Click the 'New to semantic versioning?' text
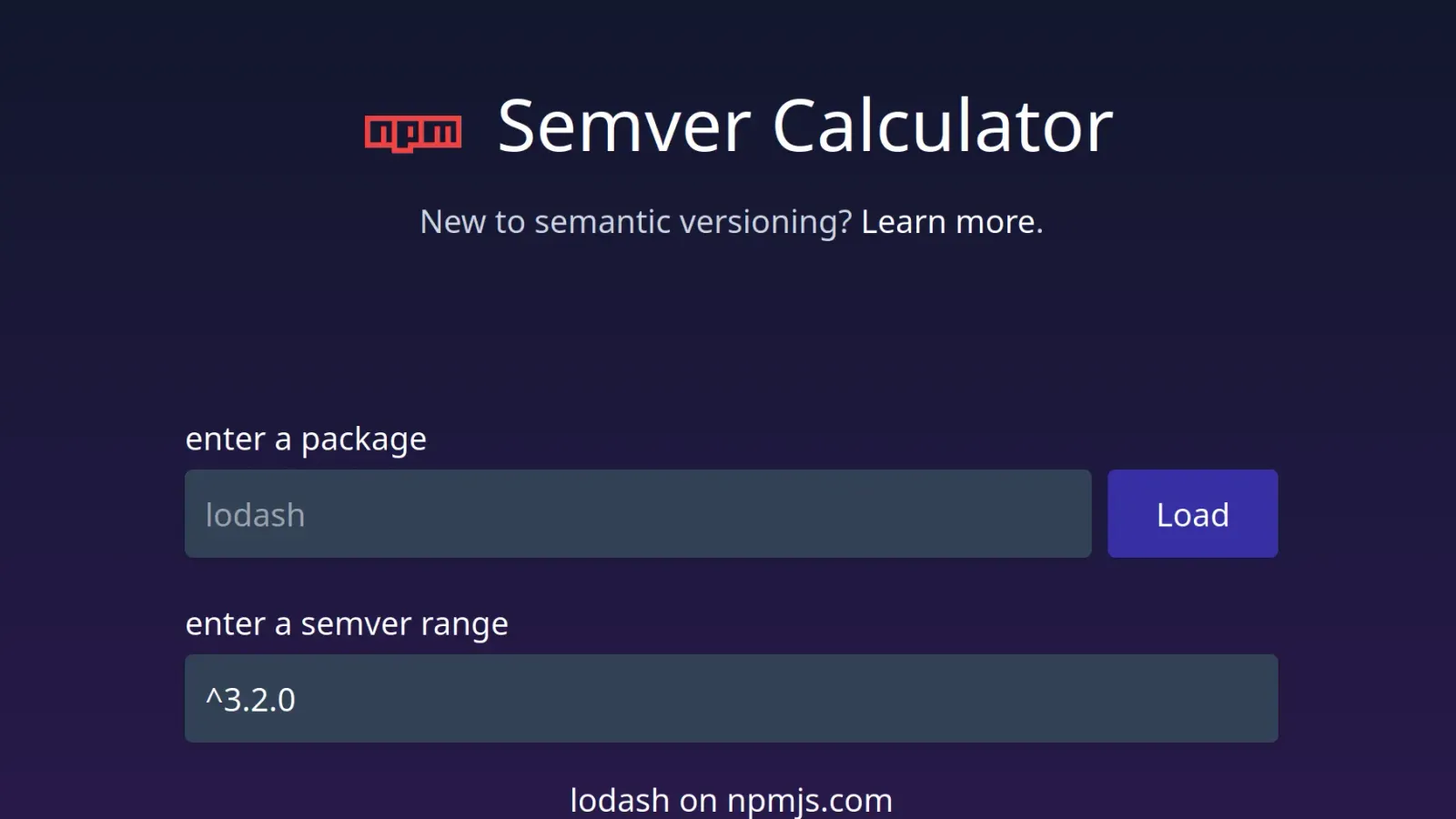The image size is (1456, 819). coord(635,222)
